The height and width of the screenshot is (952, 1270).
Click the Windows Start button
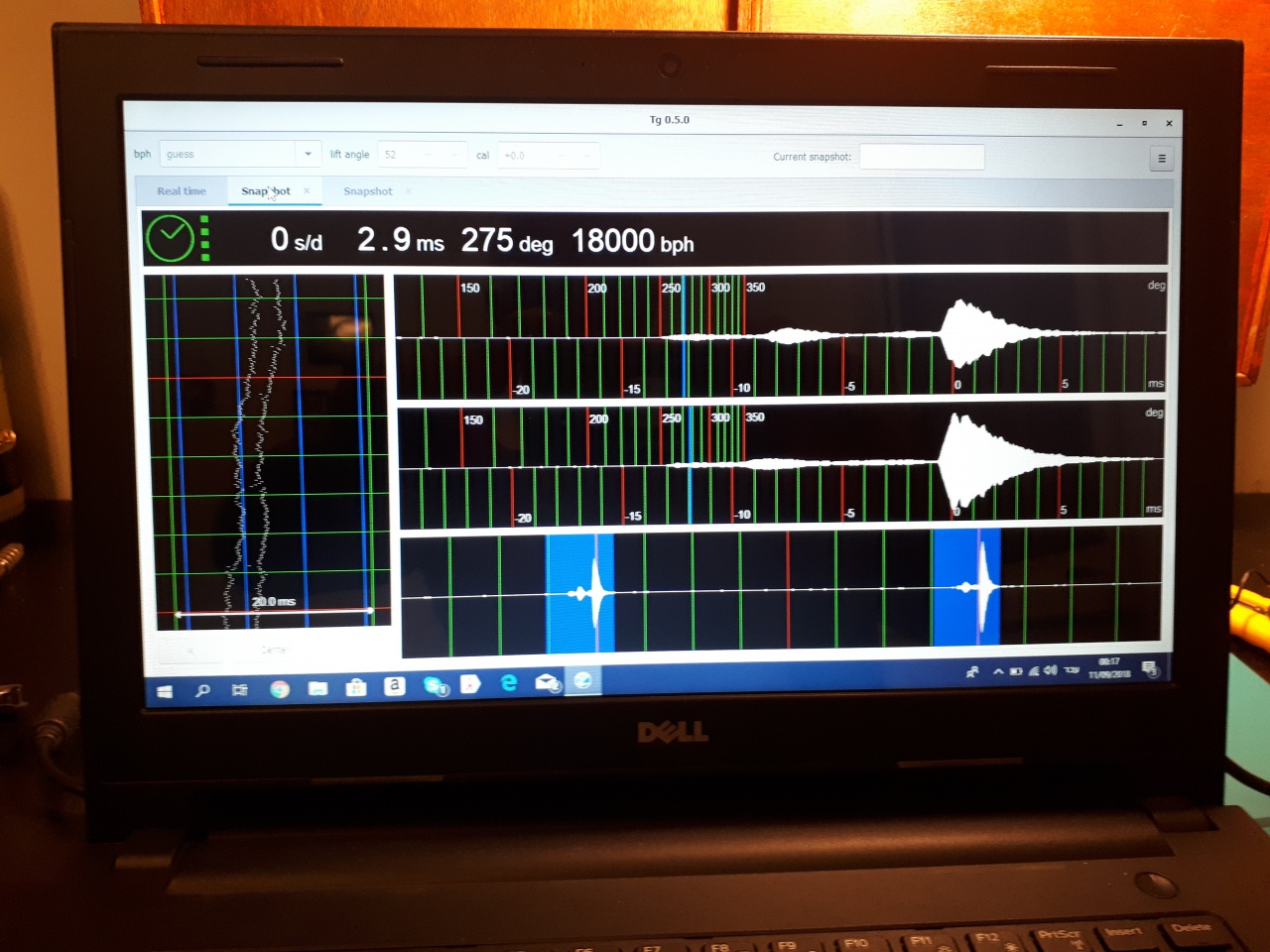point(165,691)
